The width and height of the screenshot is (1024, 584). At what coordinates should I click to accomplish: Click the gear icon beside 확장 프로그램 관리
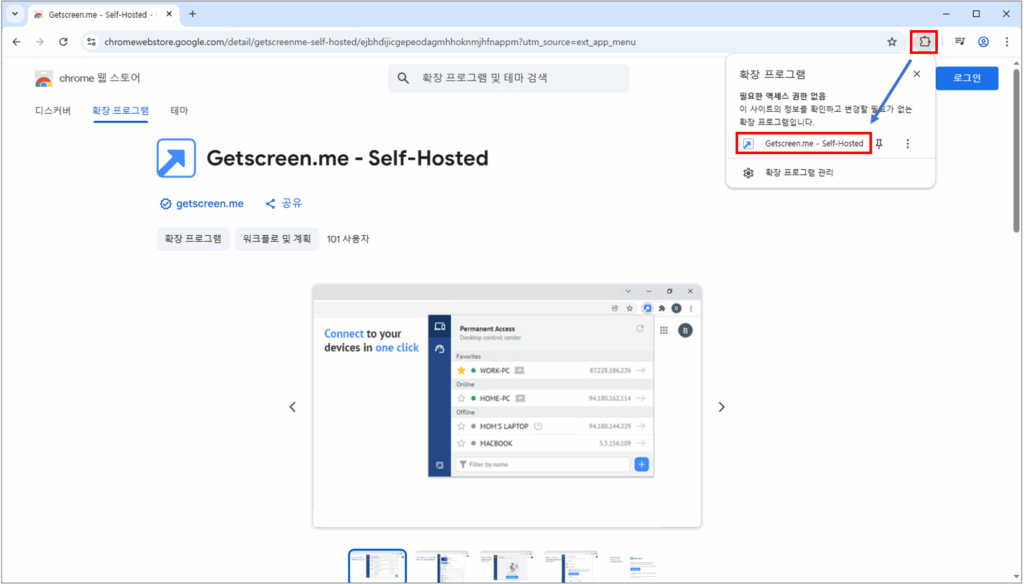pos(748,173)
